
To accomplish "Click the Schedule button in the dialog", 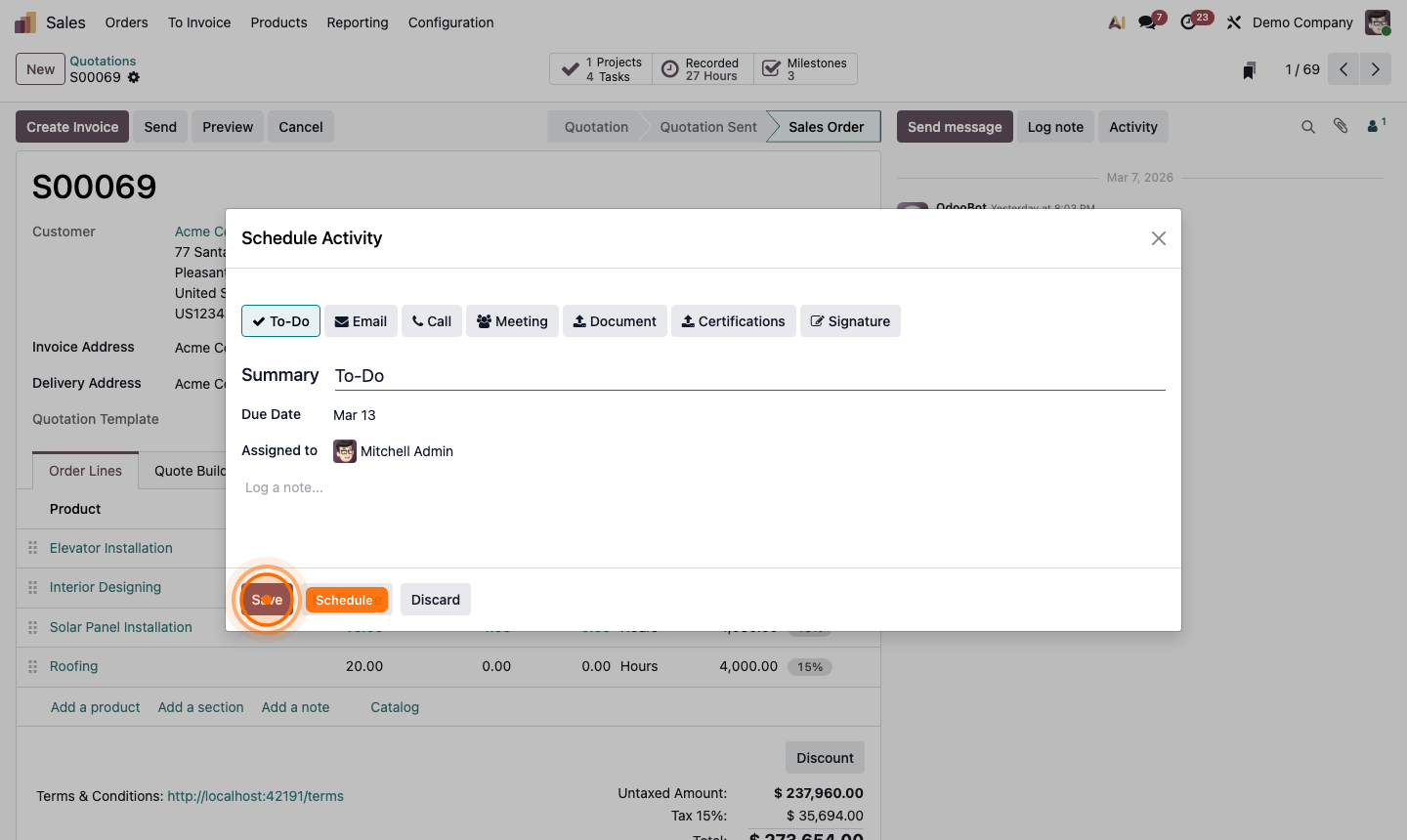I will 347,599.
